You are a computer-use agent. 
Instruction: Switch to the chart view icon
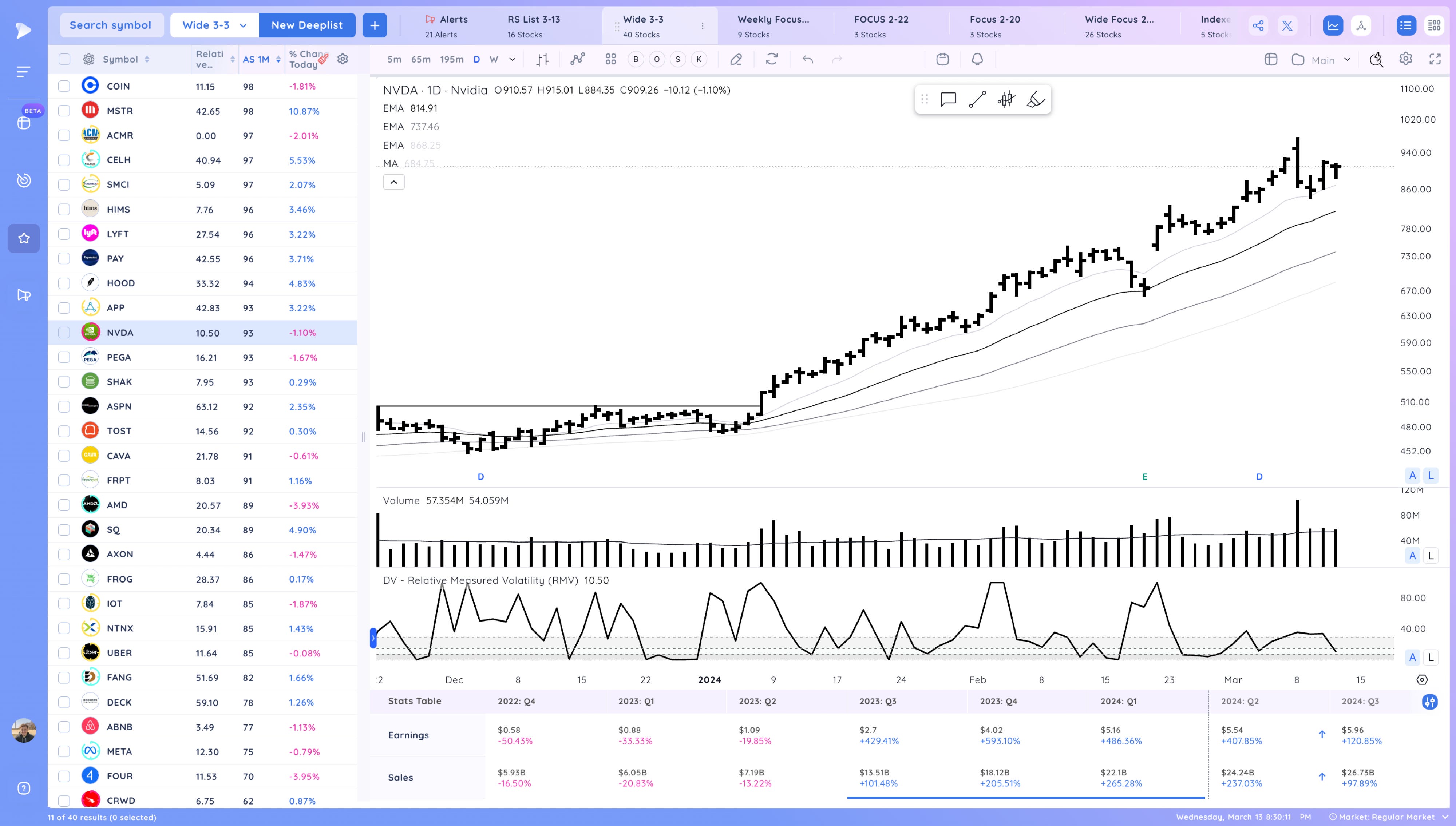click(1332, 25)
